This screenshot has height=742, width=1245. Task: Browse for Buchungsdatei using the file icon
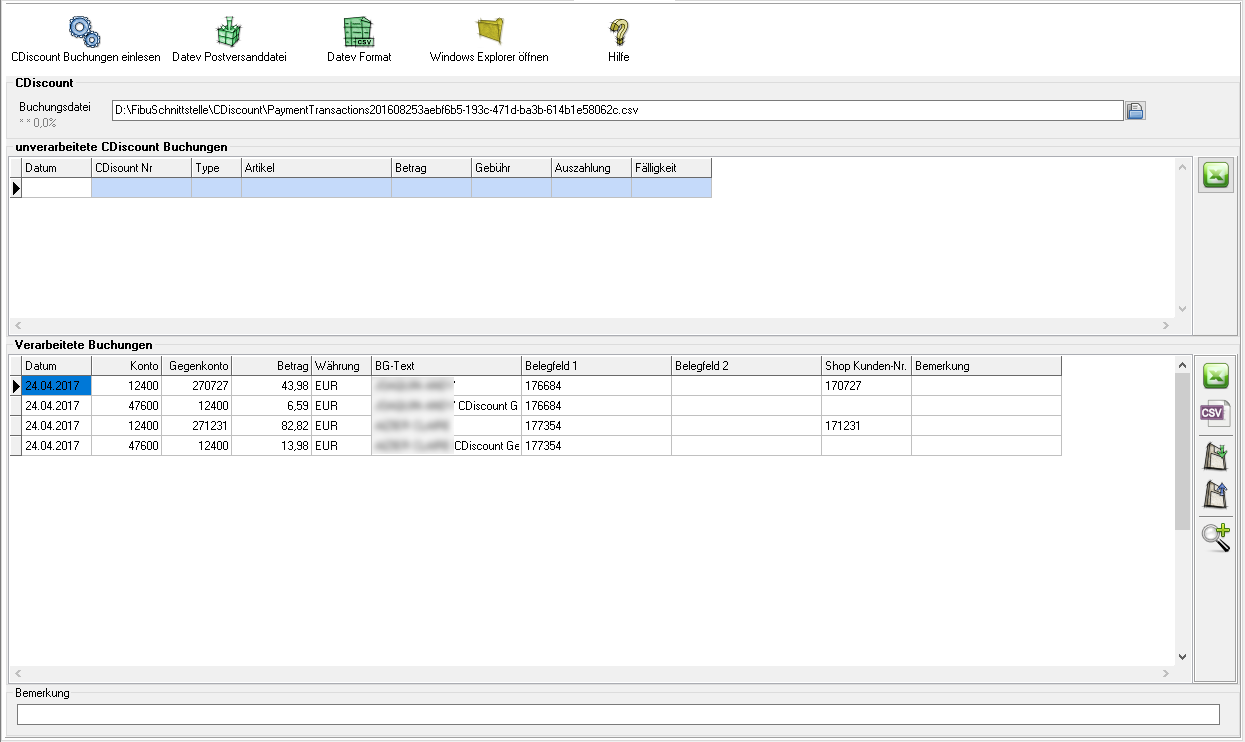[x=1135, y=111]
